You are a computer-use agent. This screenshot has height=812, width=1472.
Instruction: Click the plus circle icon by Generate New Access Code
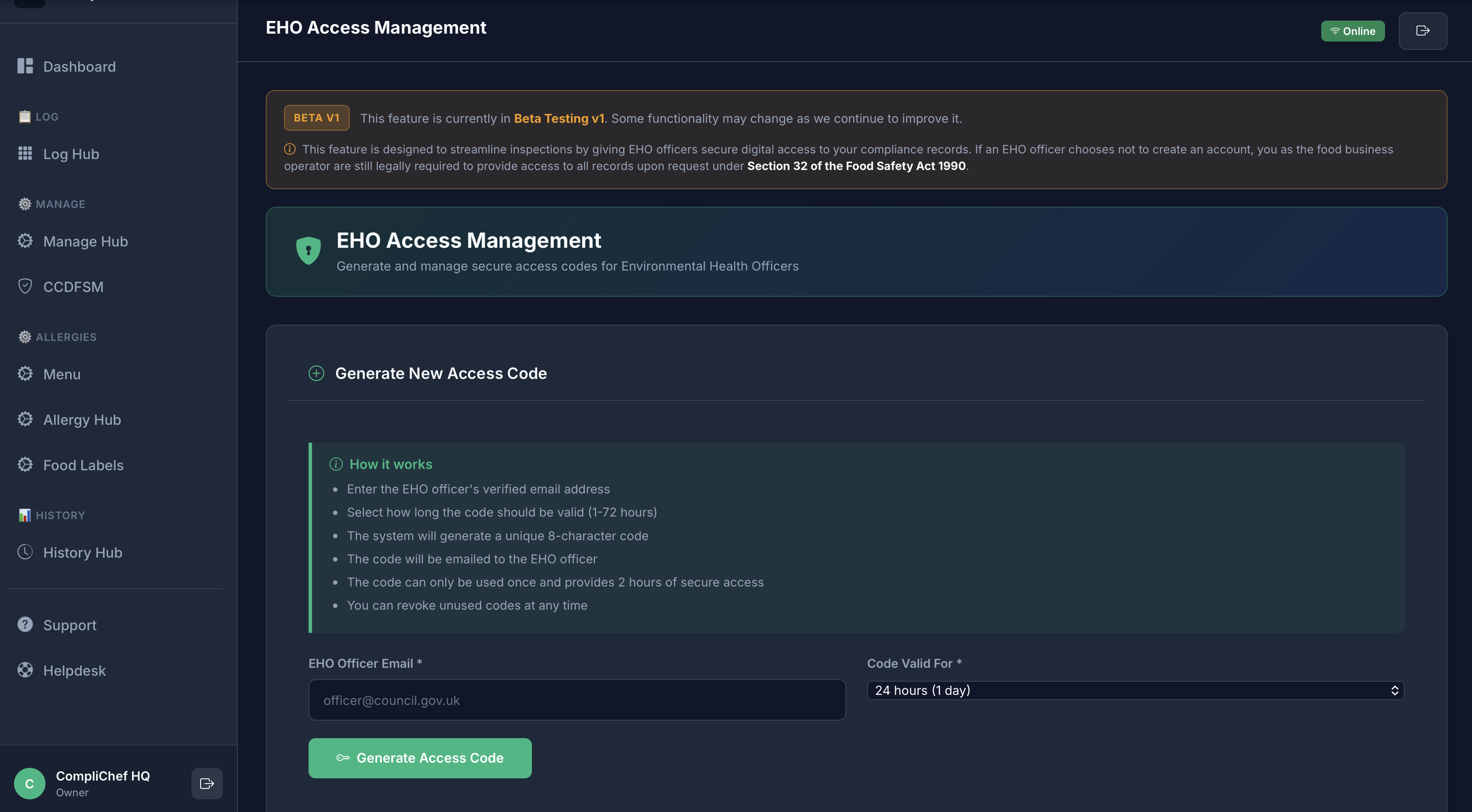click(316, 373)
